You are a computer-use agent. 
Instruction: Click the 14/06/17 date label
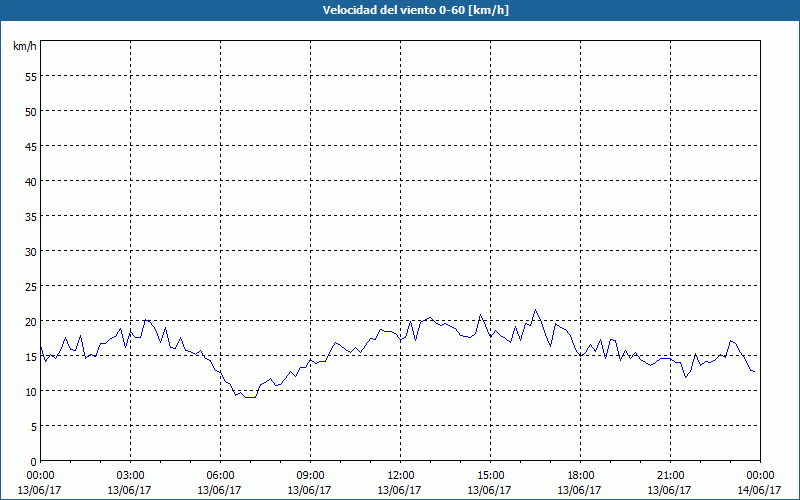point(759,490)
